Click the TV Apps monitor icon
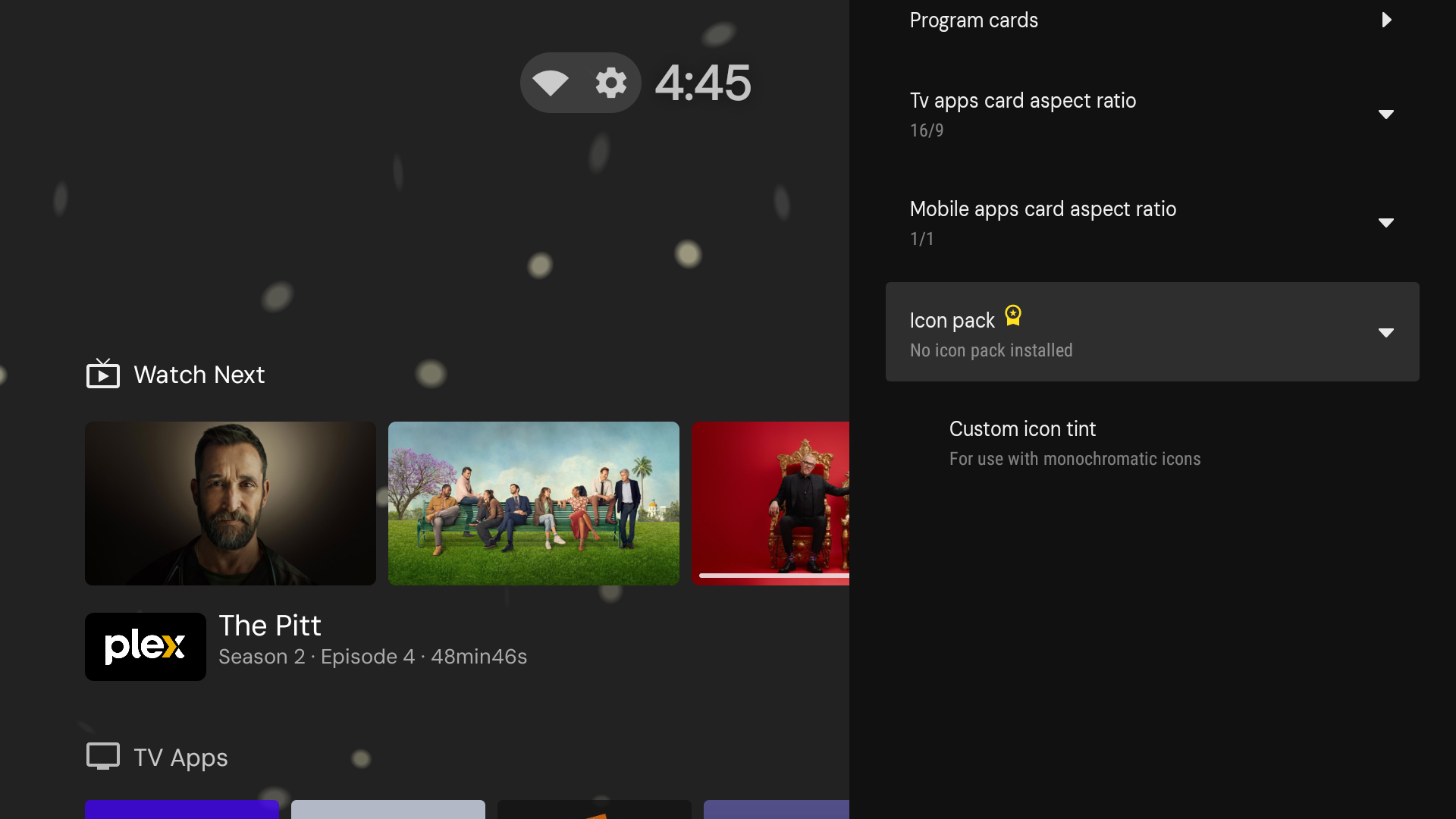 pyautogui.click(x=103, y=756)
